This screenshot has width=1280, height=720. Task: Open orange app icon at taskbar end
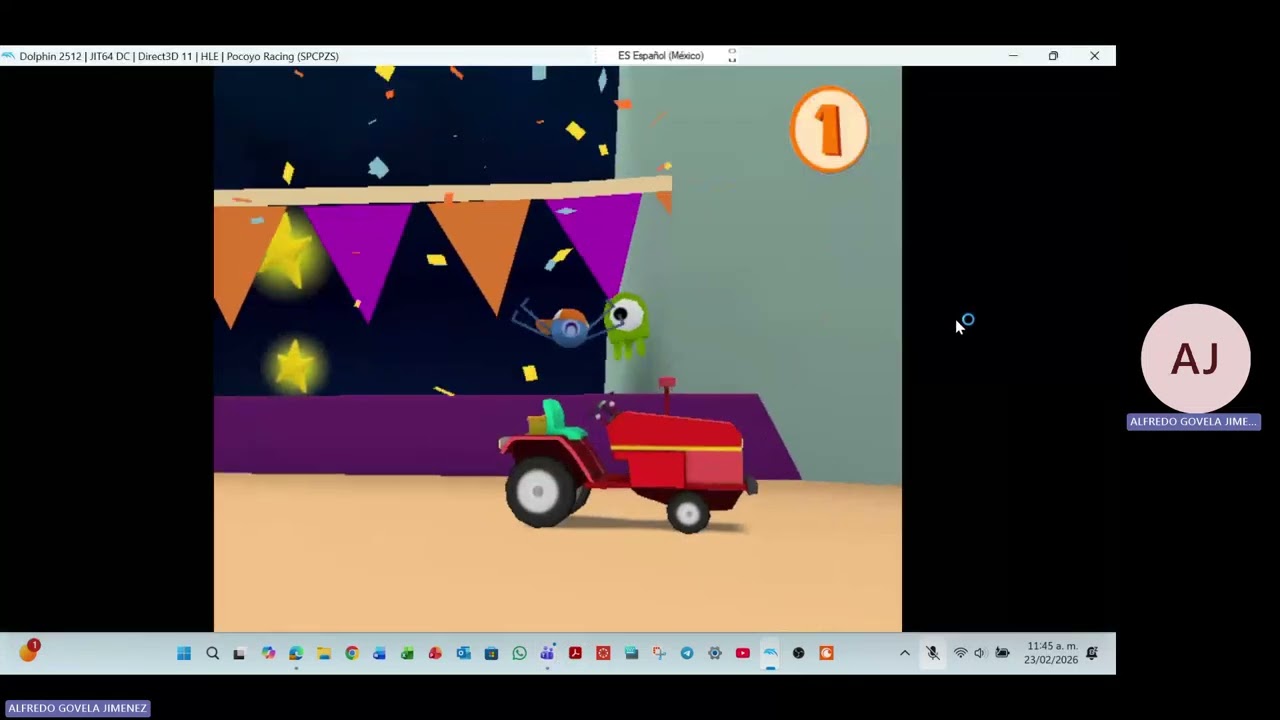pos(826,653)
